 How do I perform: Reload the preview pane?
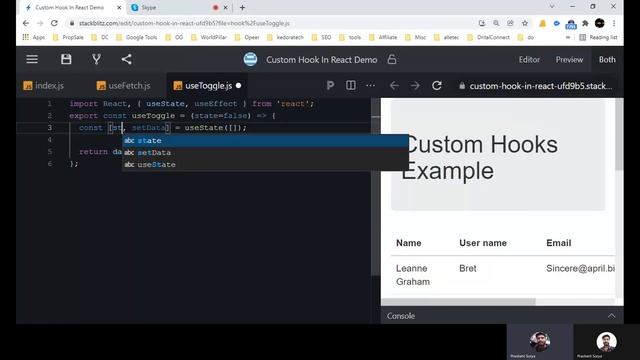437,86
